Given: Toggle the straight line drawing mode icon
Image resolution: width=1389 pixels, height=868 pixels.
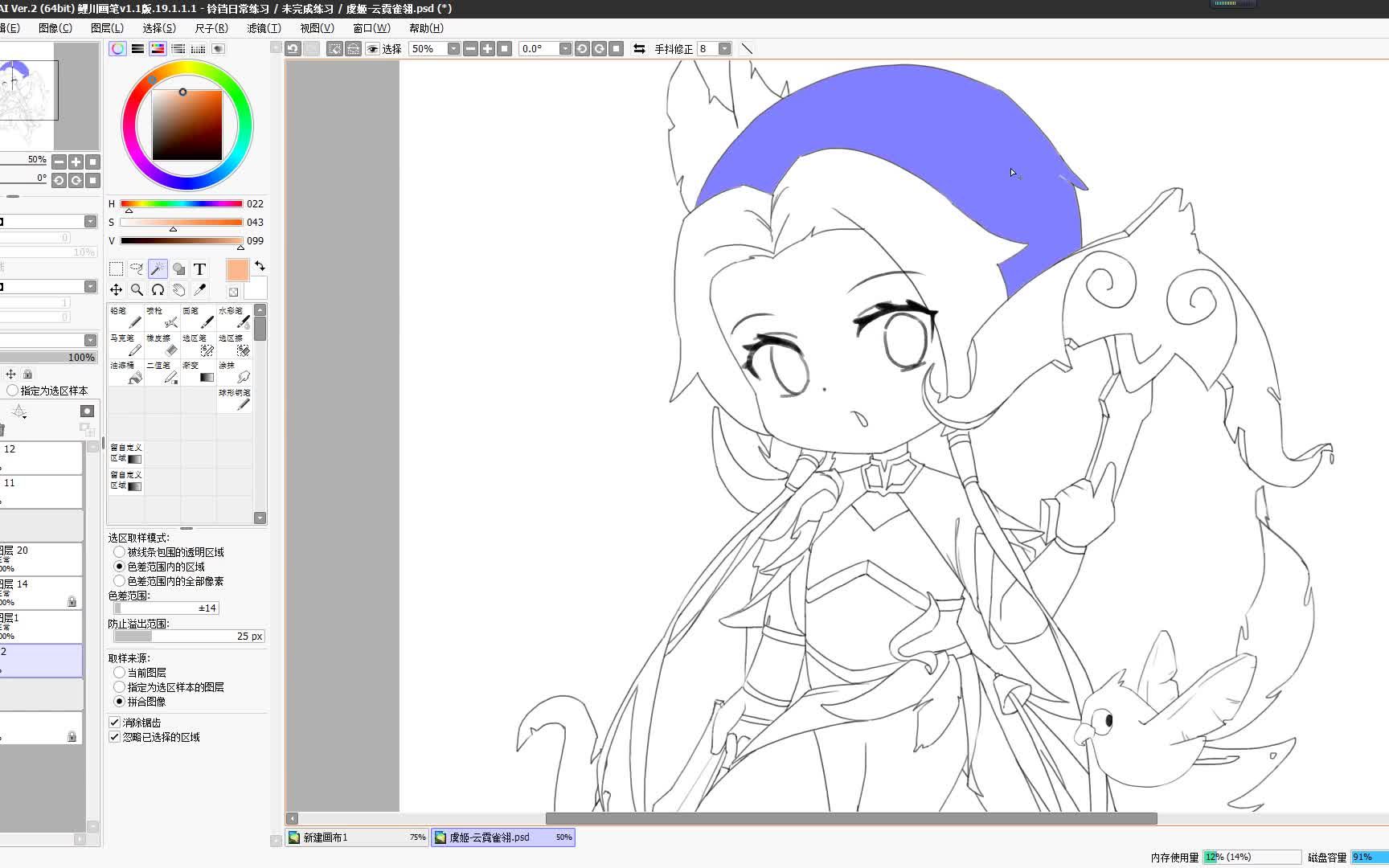Looking at the screenshot, I should pyautogui.click(x=747, y=49).
